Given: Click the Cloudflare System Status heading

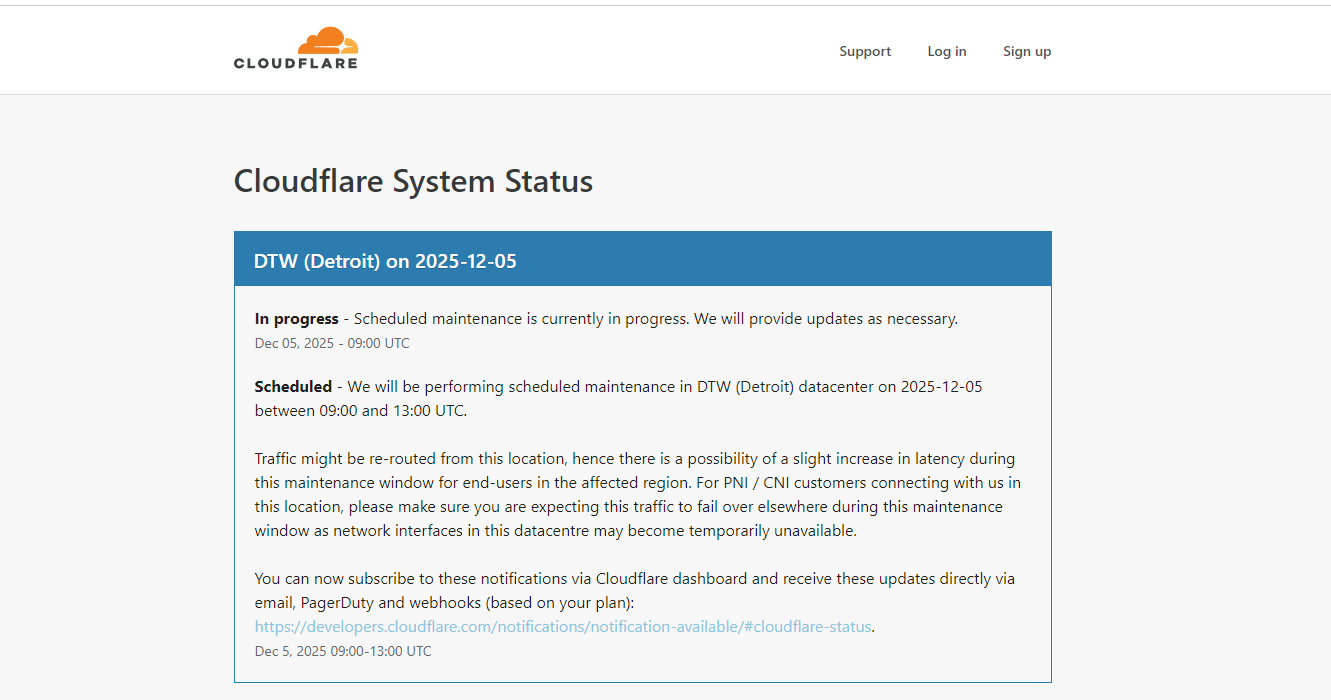Looking at the screenshot, I should (413, 181).
